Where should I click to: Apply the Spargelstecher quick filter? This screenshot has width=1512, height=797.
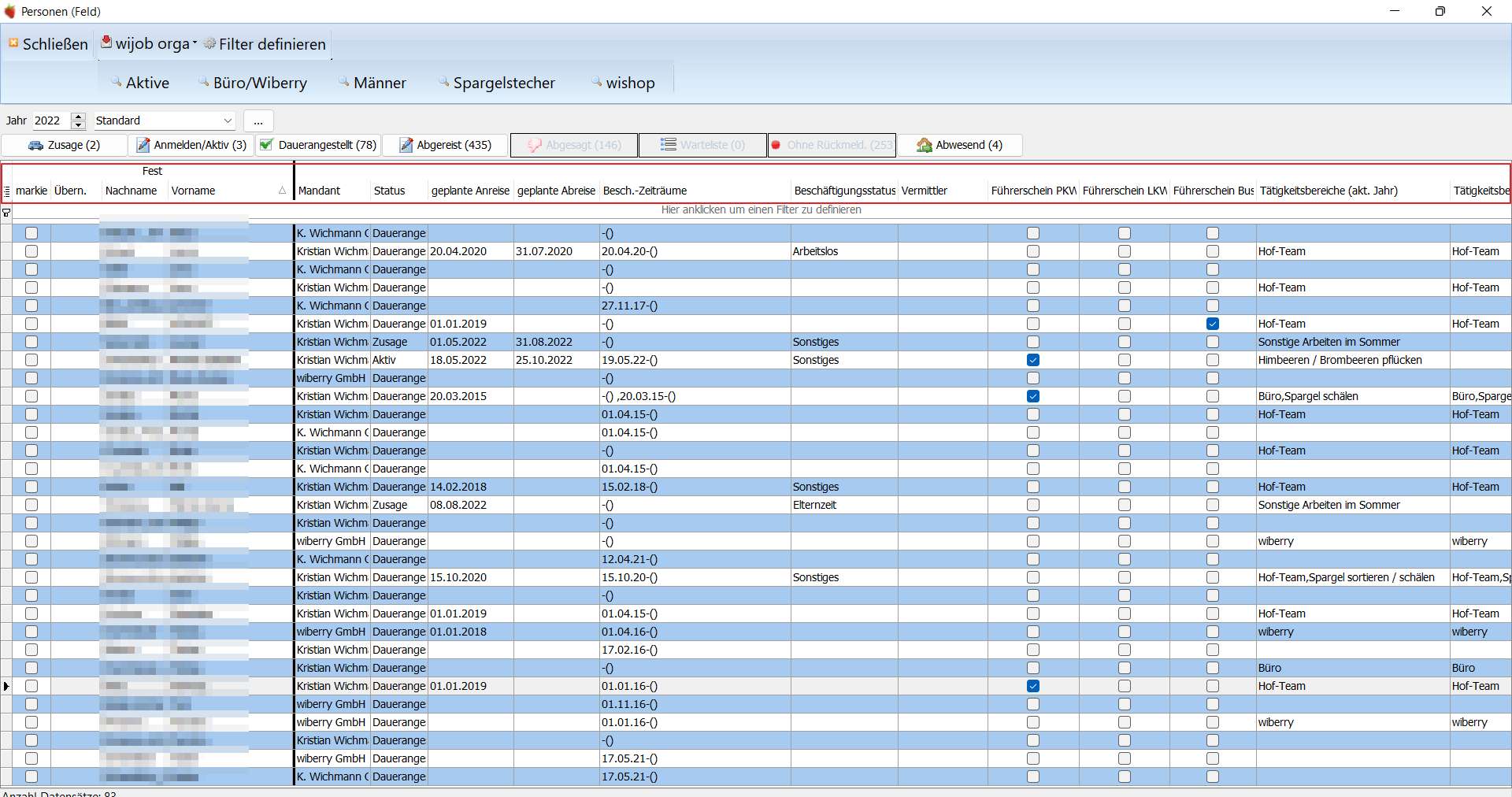(497, 83)
